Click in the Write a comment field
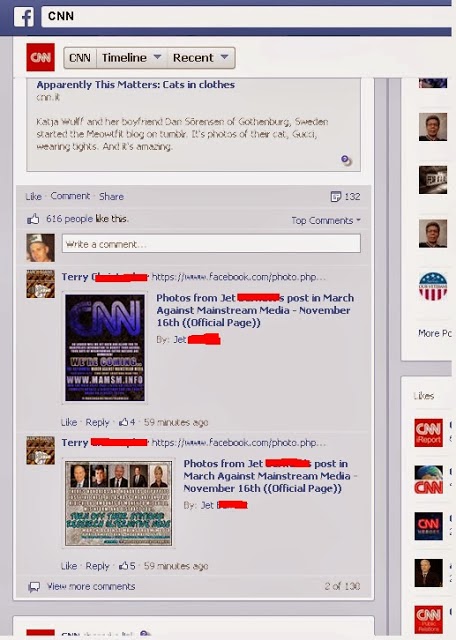The width and height of the screenshot is (456, 640). 211,244
